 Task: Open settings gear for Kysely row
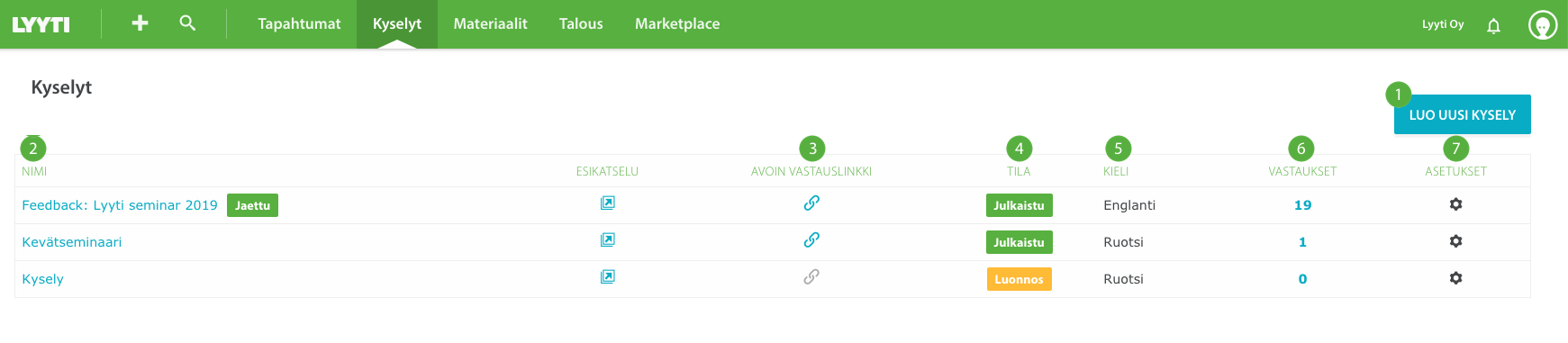1455,278
